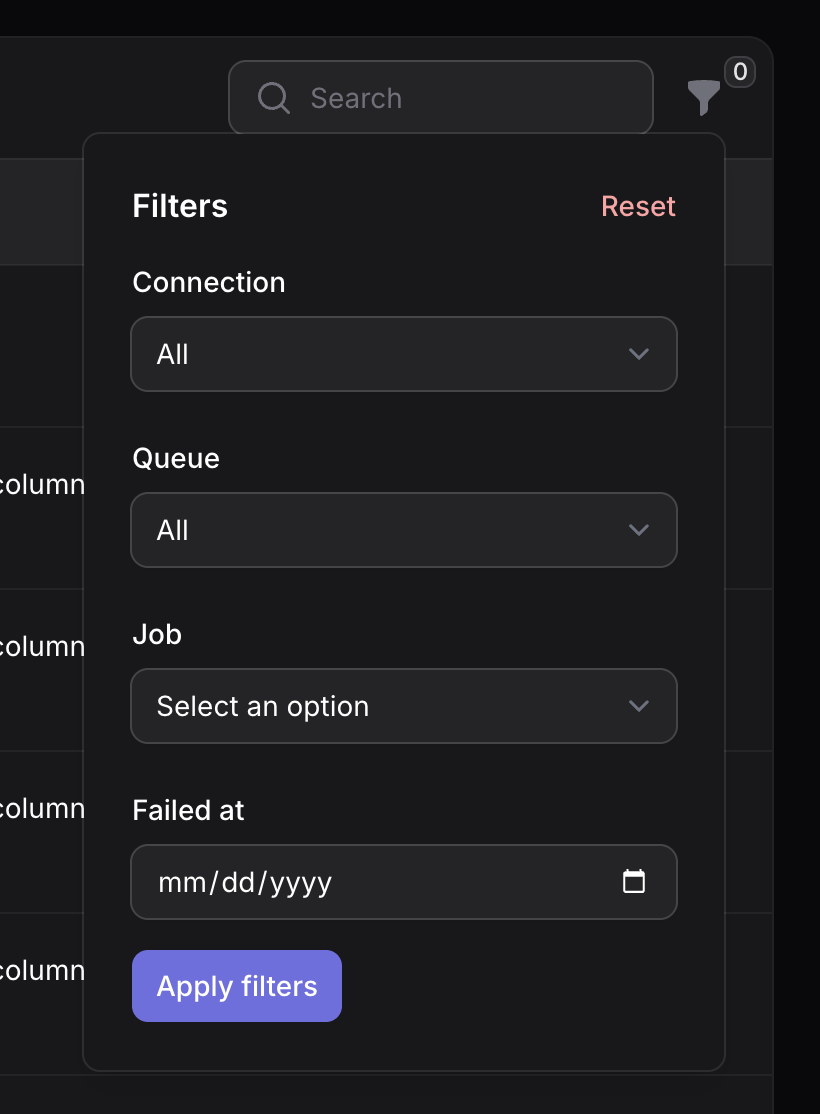Click the filter funnel icon
Viewport: 820px width, 1114px height.
tap(704, 98)
